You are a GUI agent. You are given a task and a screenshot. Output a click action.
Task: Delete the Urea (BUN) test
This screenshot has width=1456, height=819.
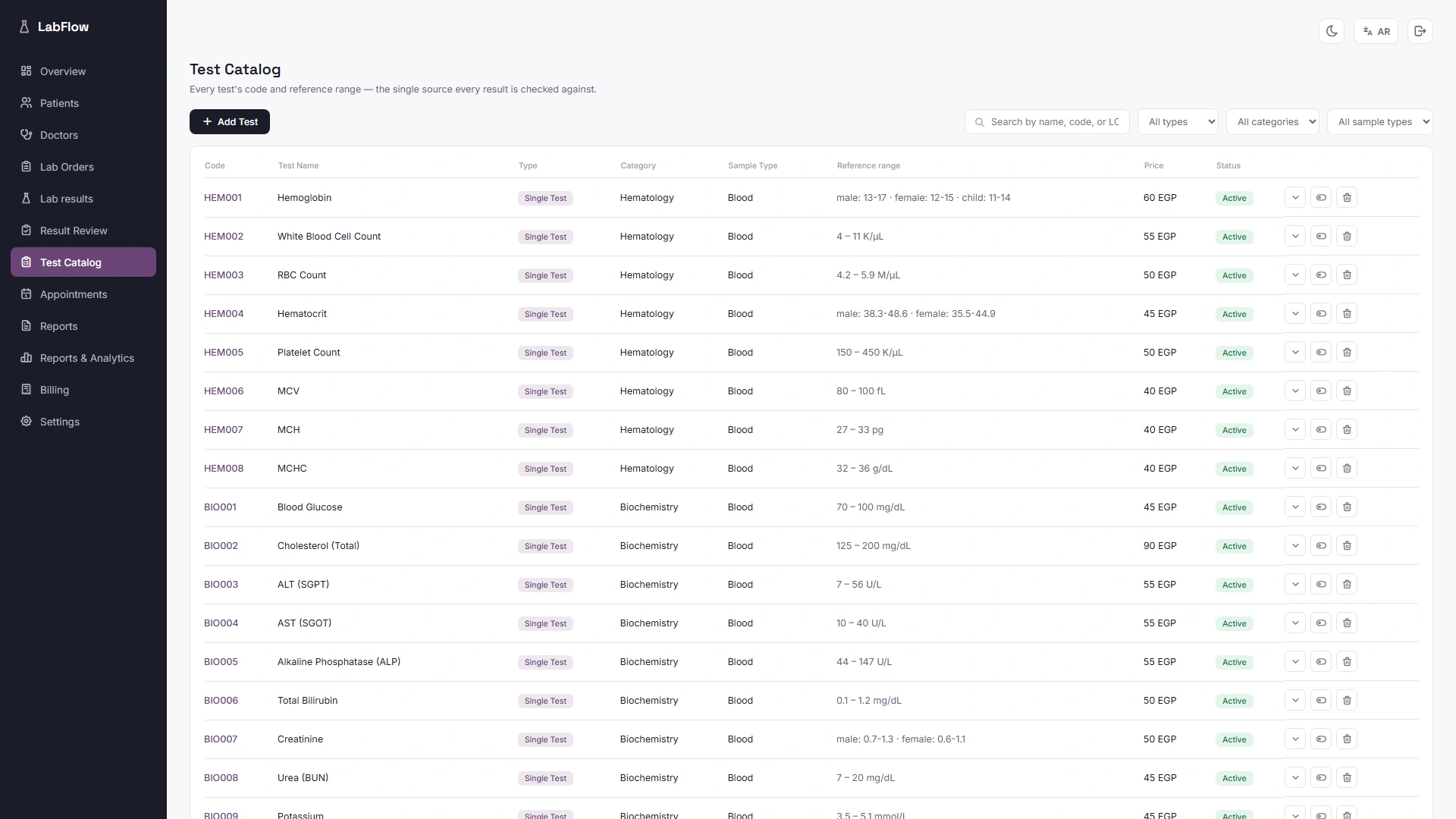1347,778
